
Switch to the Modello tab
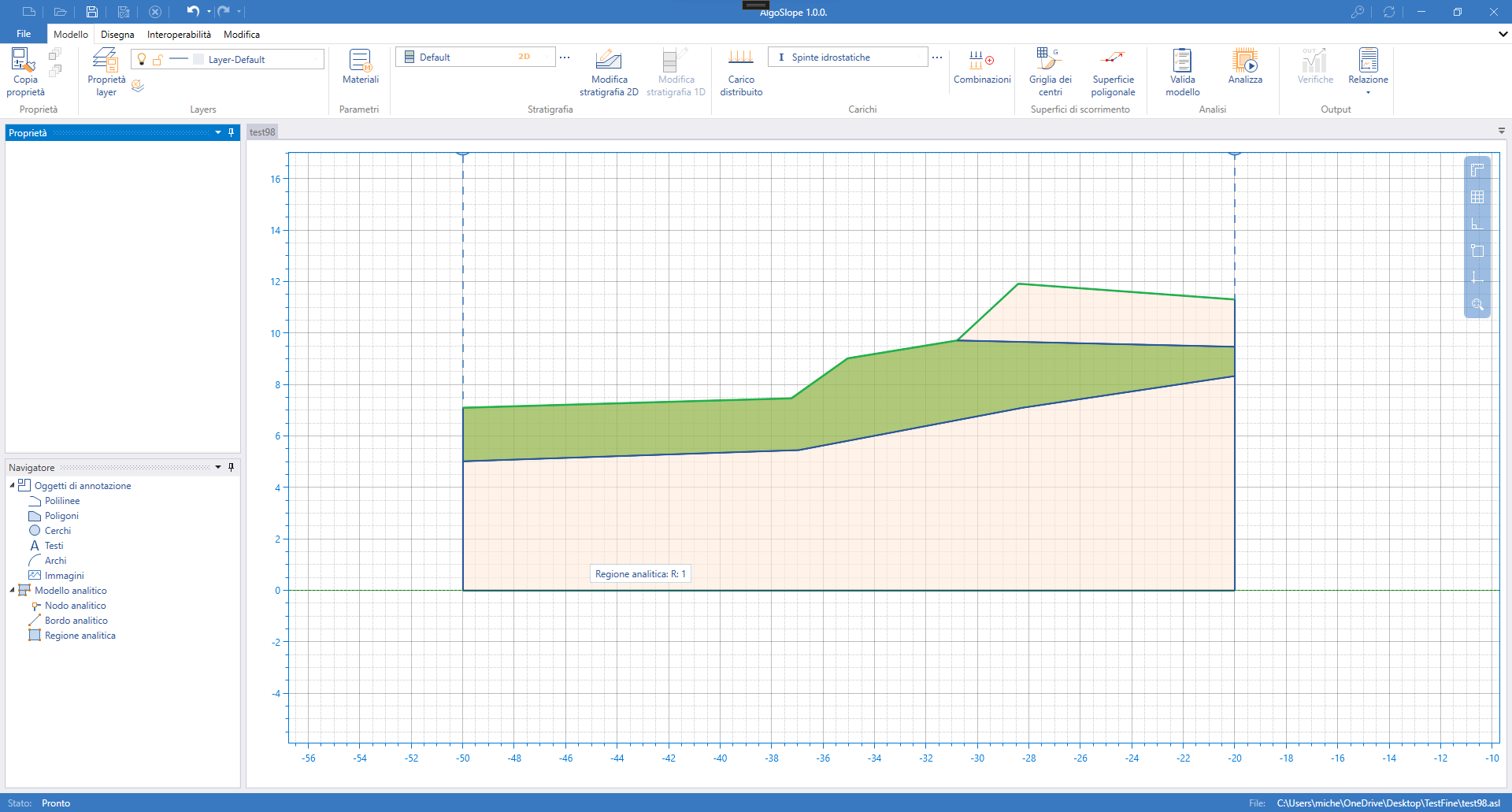coord(71,34)
